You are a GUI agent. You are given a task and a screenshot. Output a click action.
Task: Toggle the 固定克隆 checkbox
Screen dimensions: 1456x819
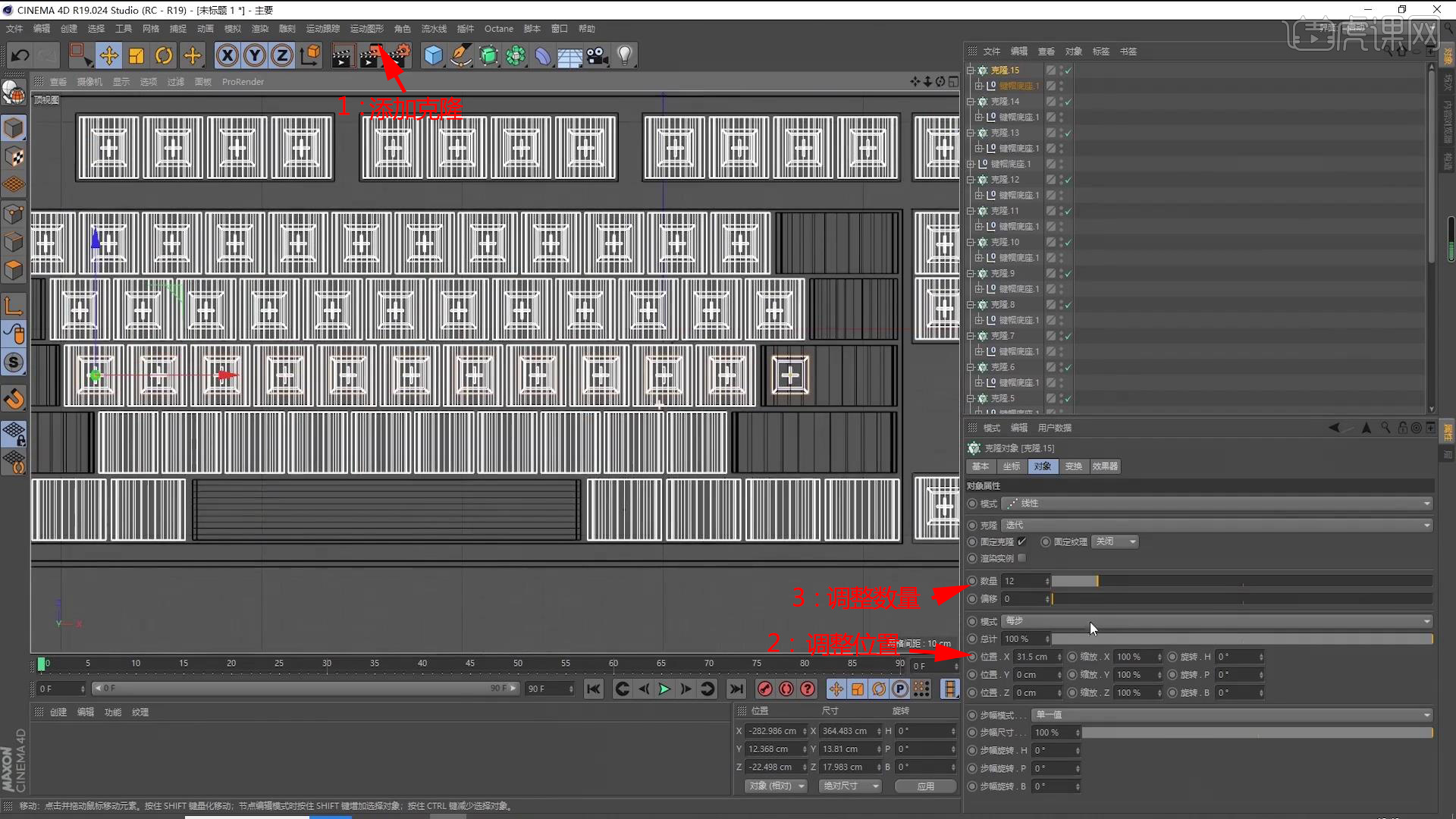(1022, 541)
